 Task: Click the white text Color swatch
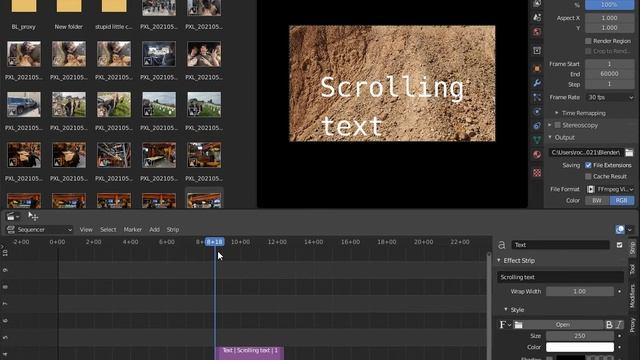pyautogui.click(x=580, y=347)
